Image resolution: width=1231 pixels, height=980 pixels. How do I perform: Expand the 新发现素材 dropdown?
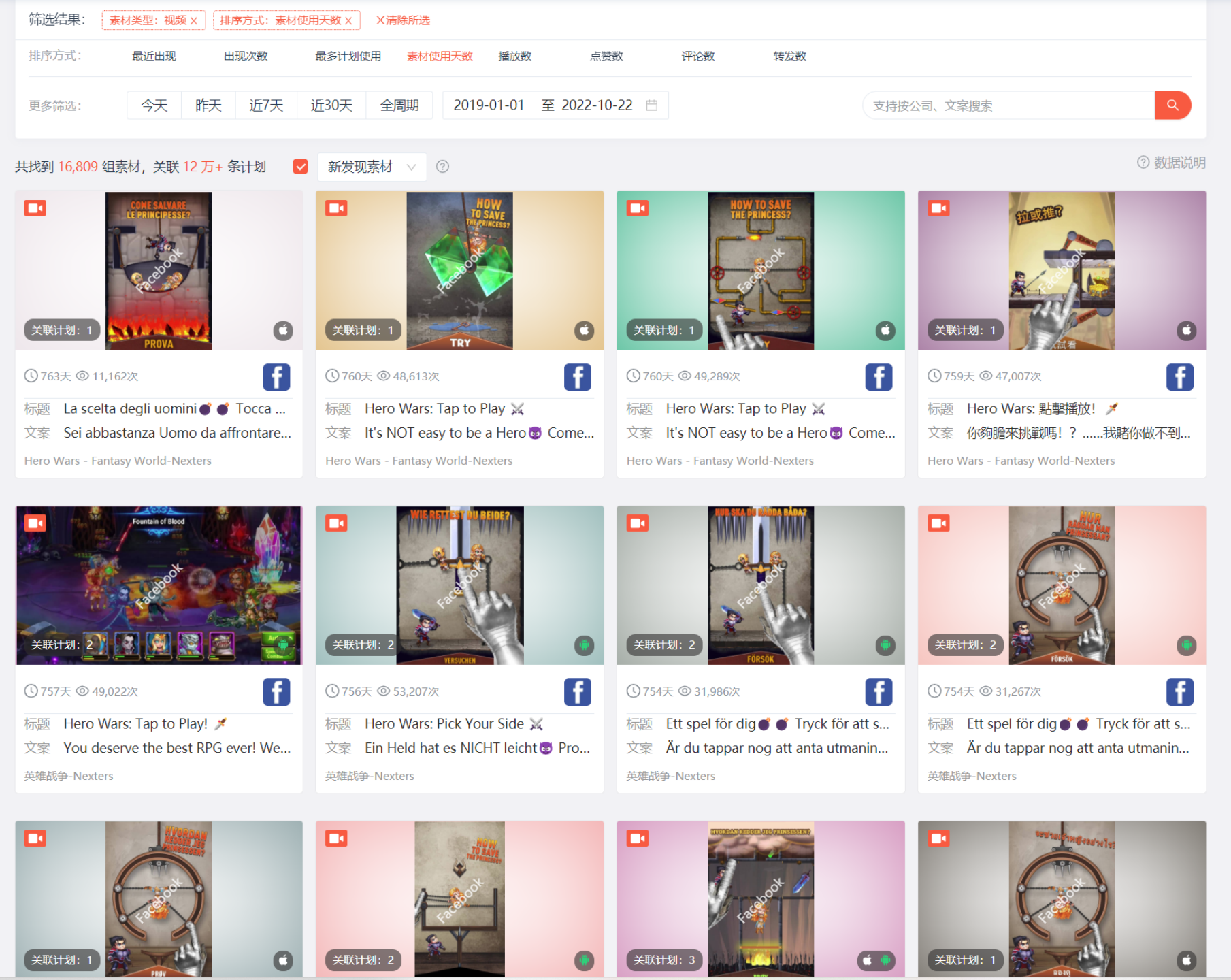(x=372, y=167)
